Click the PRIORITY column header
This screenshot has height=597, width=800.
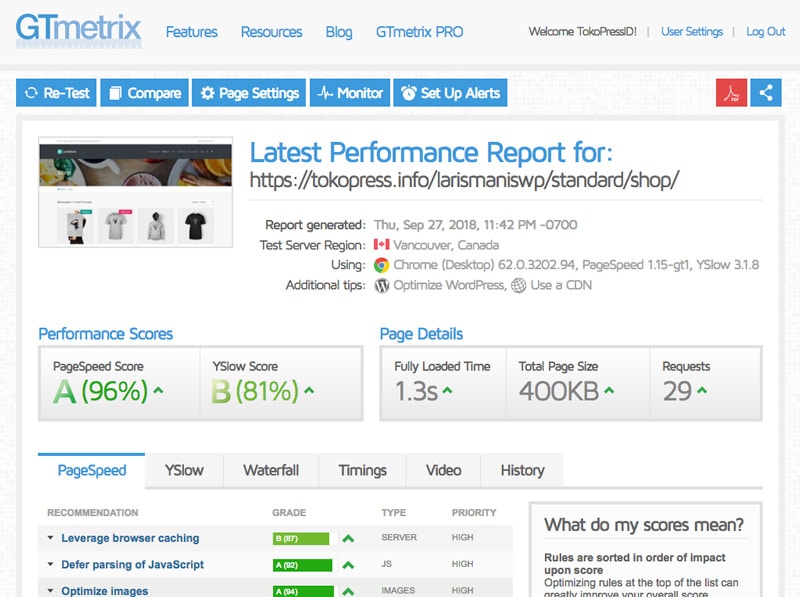coord(474,513)
